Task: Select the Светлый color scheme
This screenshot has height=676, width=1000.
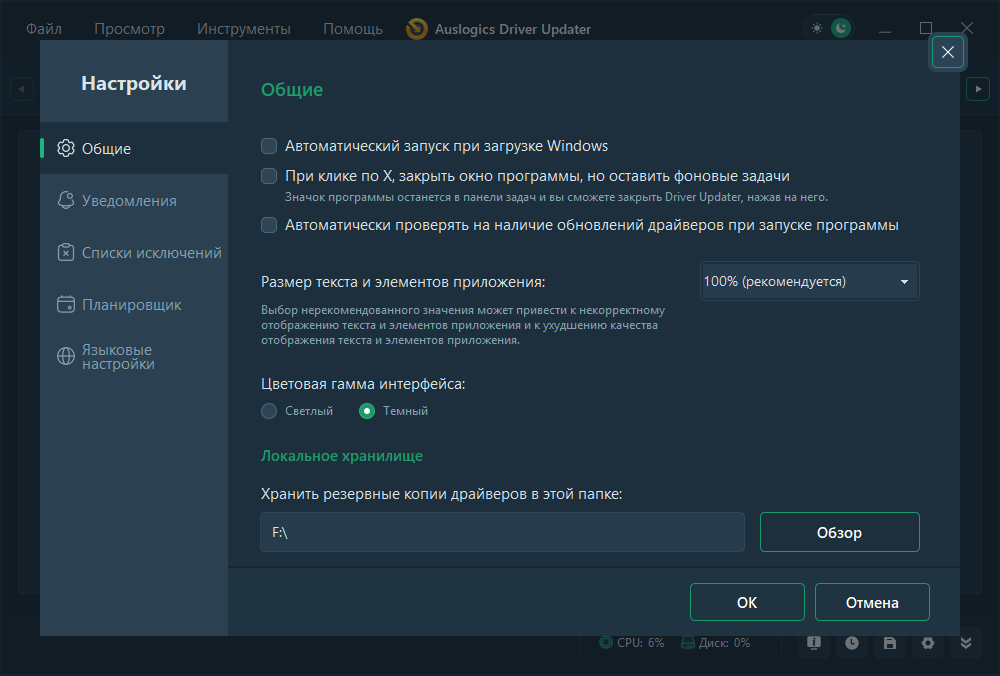Action: [x=269, y=411]
